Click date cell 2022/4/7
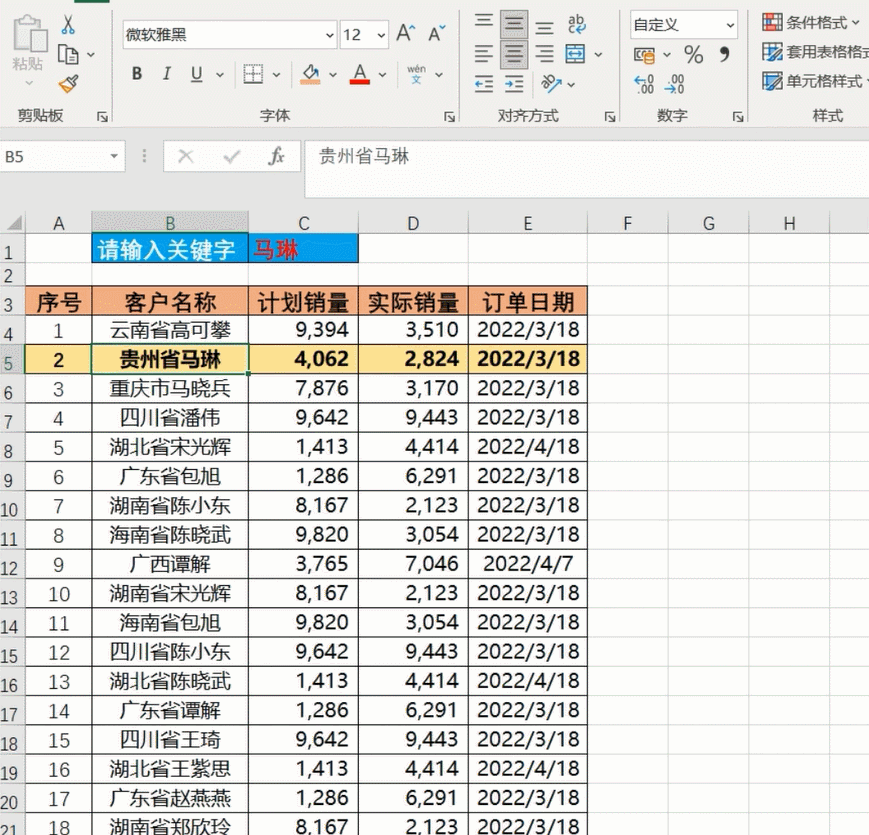The image size is (869, 835). 528,564
